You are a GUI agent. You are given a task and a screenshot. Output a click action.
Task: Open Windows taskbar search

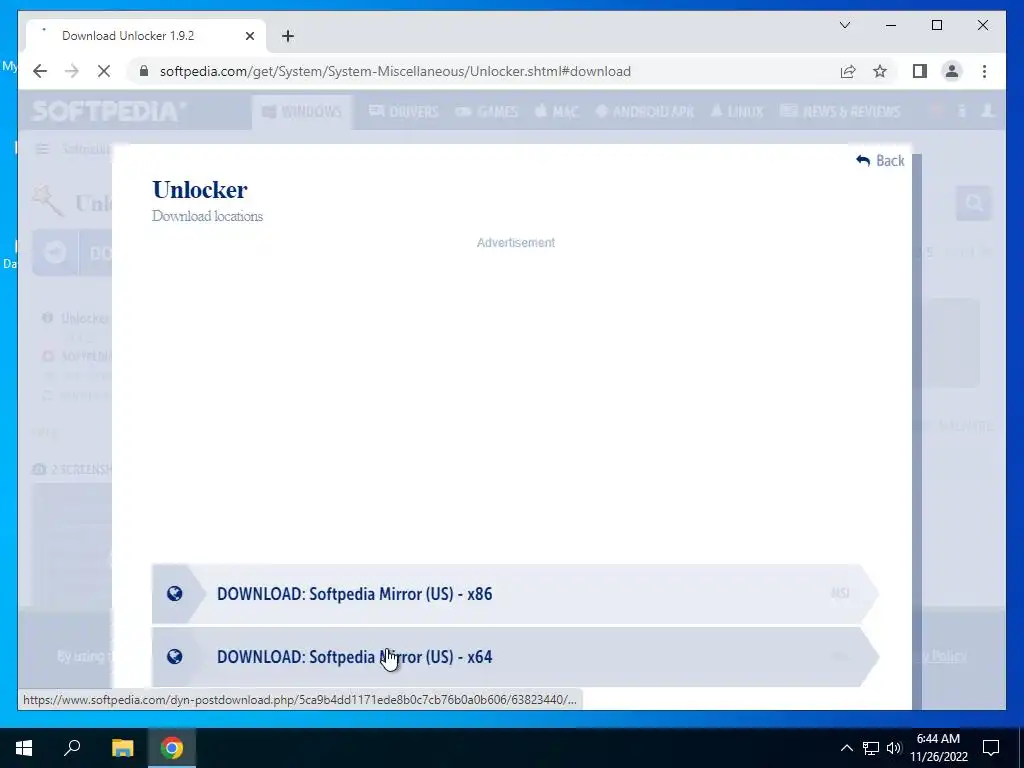(72, 748)
